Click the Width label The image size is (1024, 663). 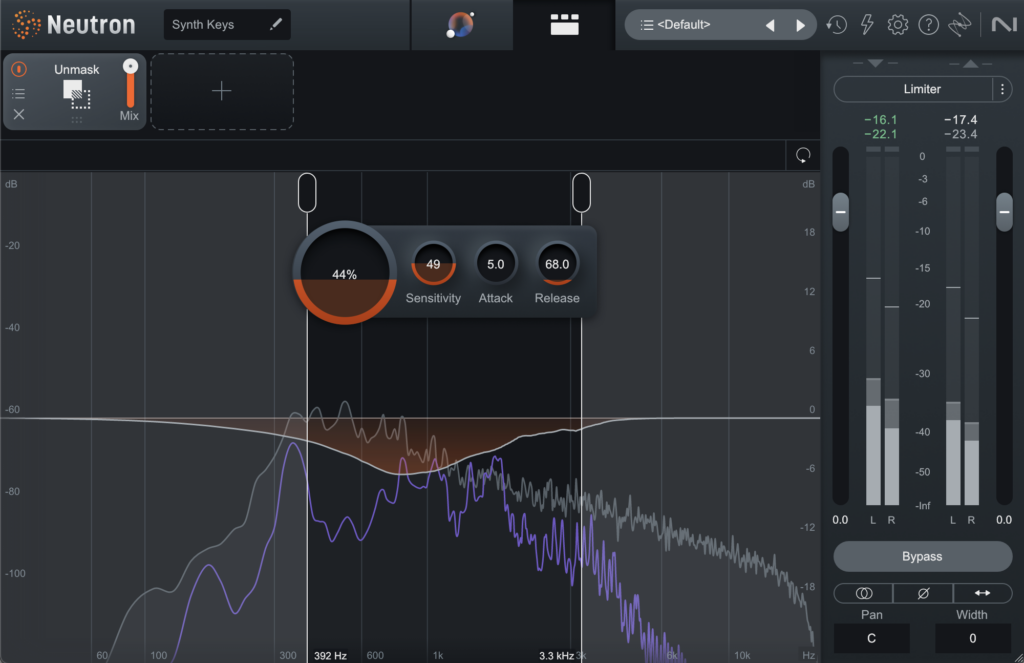[972, 615]
